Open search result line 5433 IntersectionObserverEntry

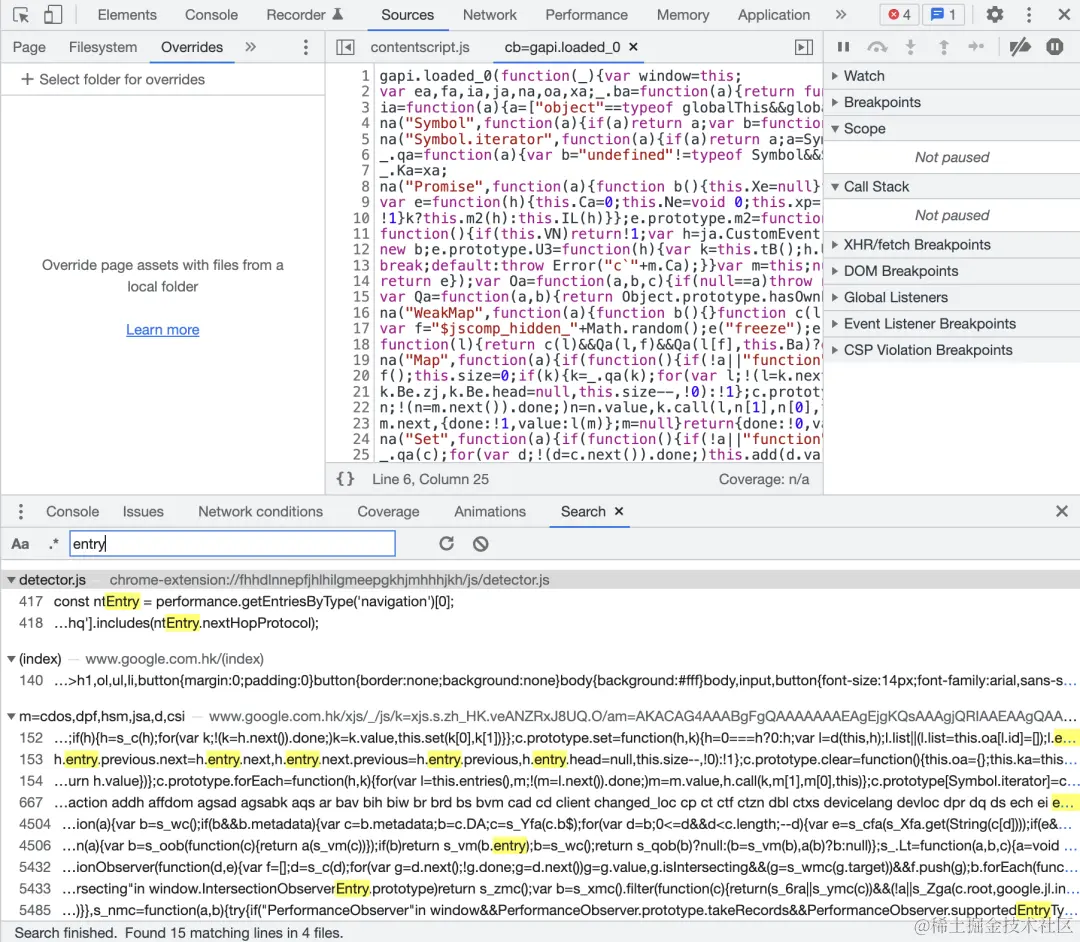pos(540,888)
